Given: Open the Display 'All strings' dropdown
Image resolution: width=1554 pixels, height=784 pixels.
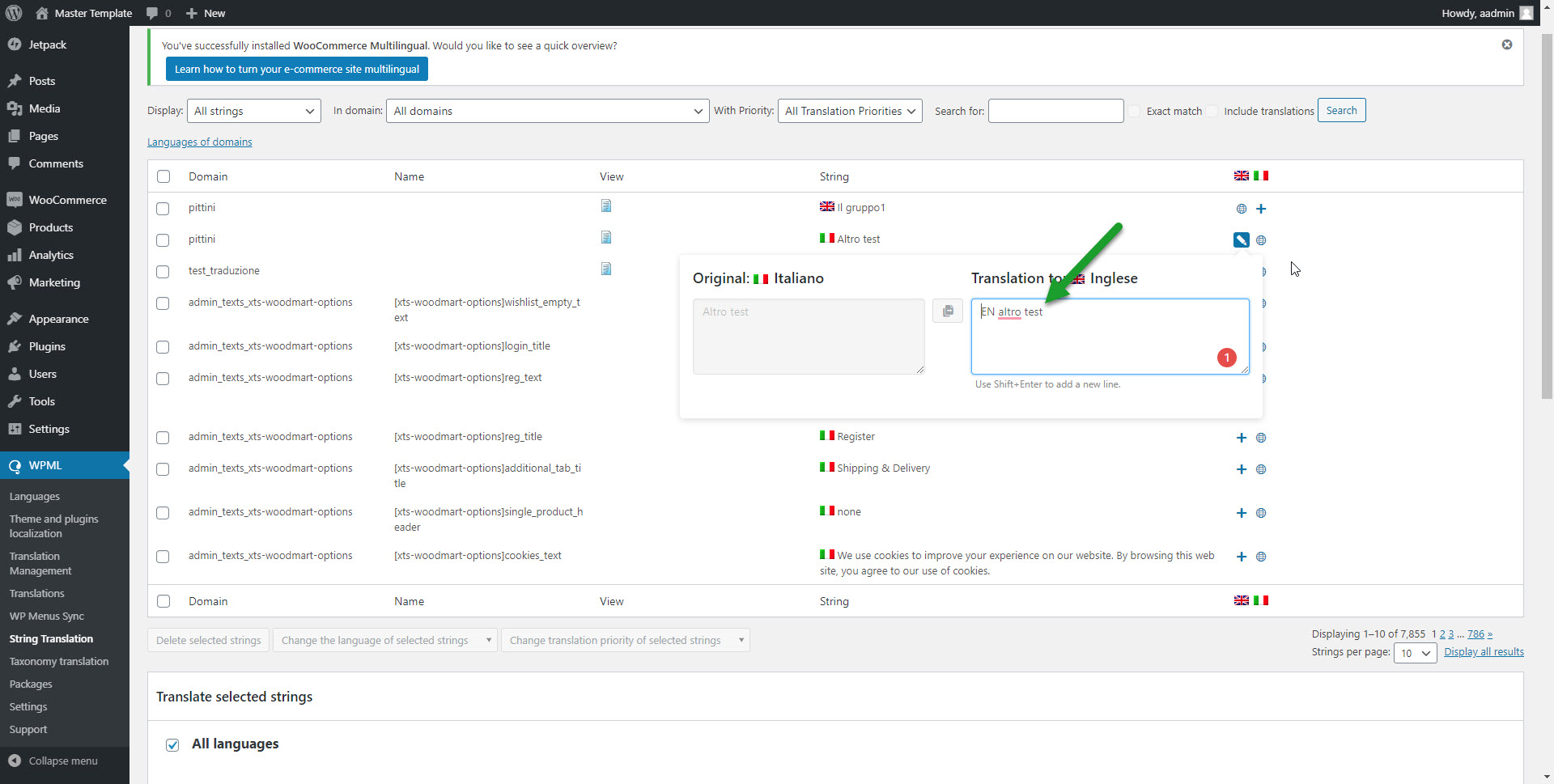Looking at the screenshot, I should coord(254,111).
